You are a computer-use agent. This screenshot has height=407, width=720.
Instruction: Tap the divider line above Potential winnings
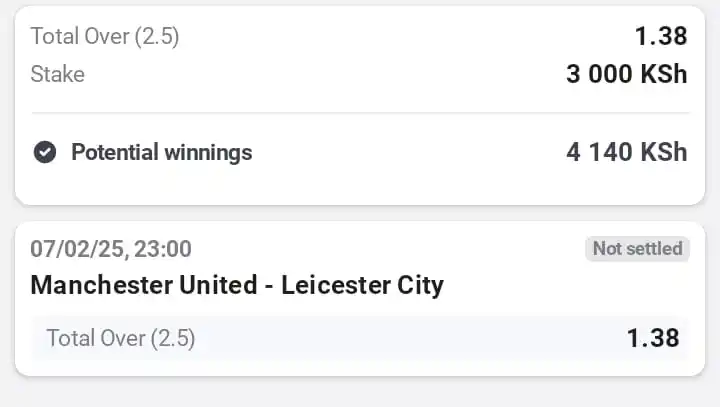(360, 112)
